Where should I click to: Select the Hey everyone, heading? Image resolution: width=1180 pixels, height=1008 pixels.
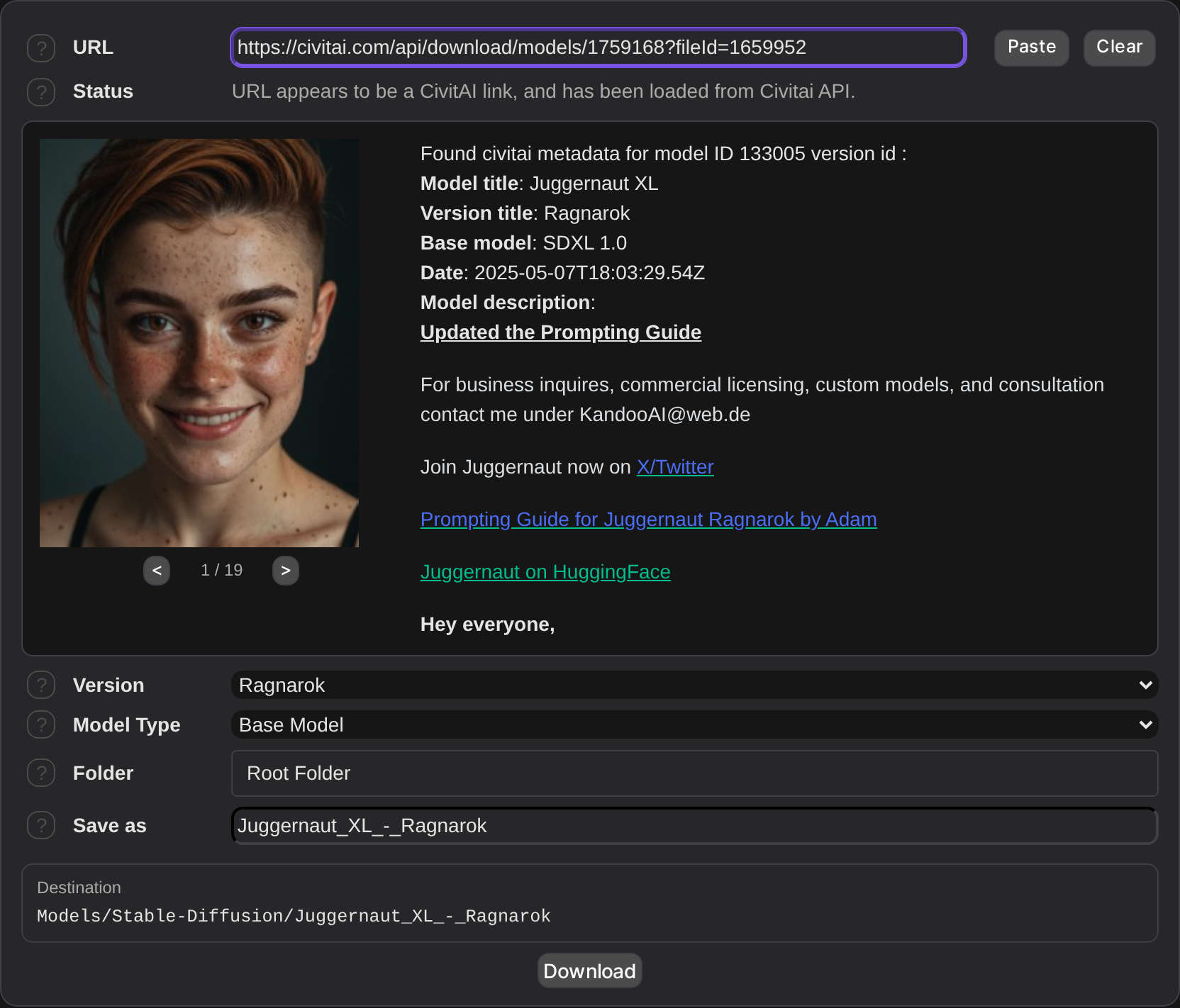pyautogui.click(x=488, y=625)
